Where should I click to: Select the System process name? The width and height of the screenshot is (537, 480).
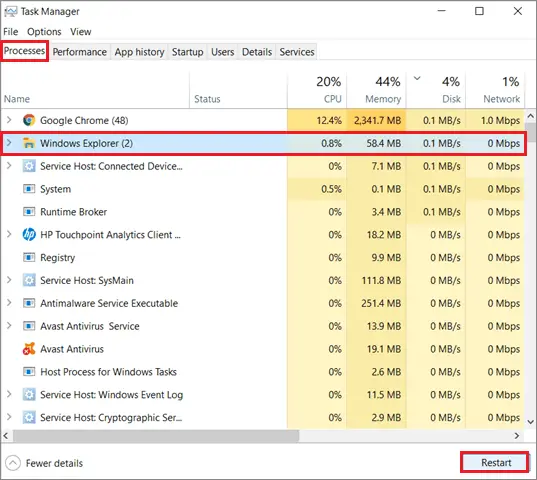pos(55,189)
